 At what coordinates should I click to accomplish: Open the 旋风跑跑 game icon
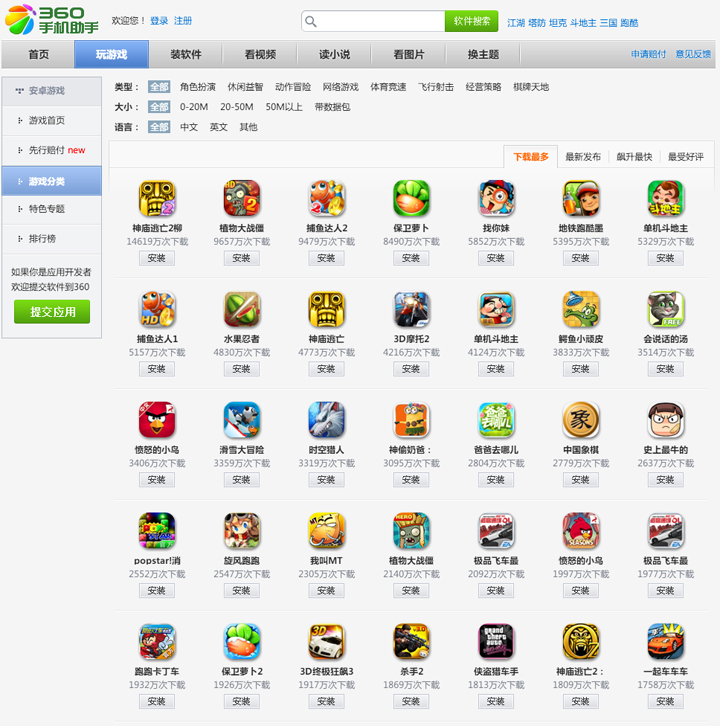(242, 531)
